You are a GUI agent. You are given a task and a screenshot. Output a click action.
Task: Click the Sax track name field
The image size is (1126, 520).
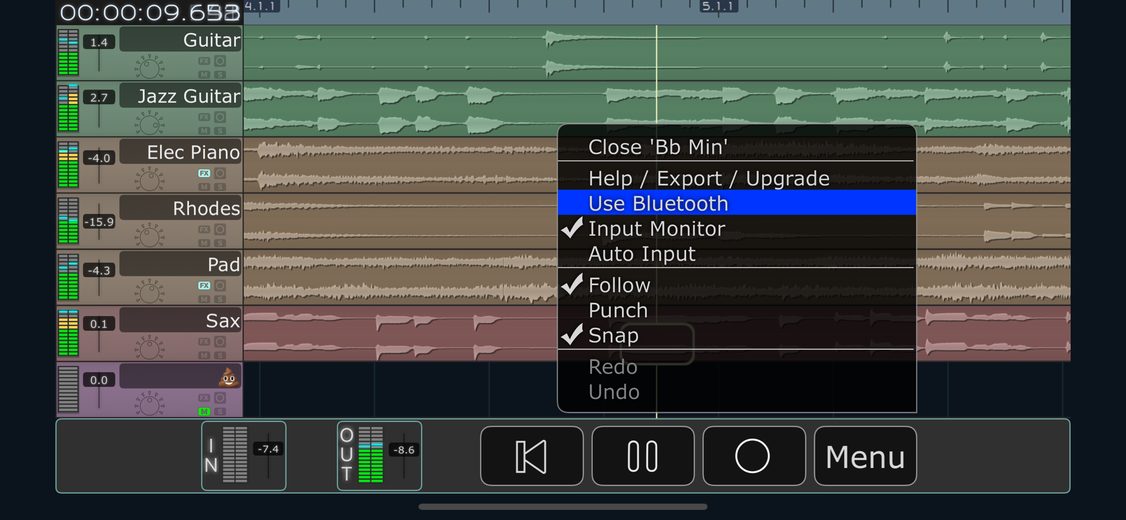coord(180,320)
